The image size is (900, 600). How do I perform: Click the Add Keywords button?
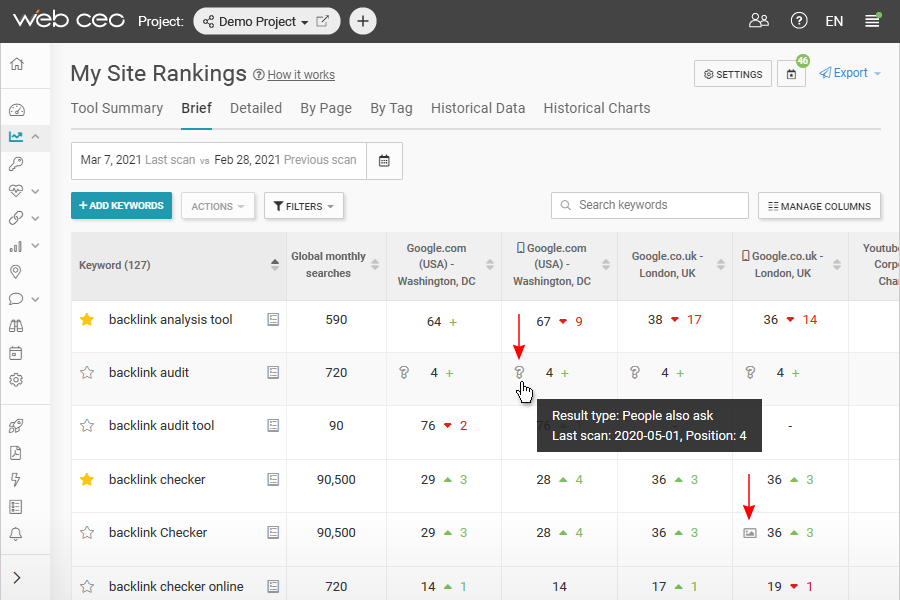121,206
